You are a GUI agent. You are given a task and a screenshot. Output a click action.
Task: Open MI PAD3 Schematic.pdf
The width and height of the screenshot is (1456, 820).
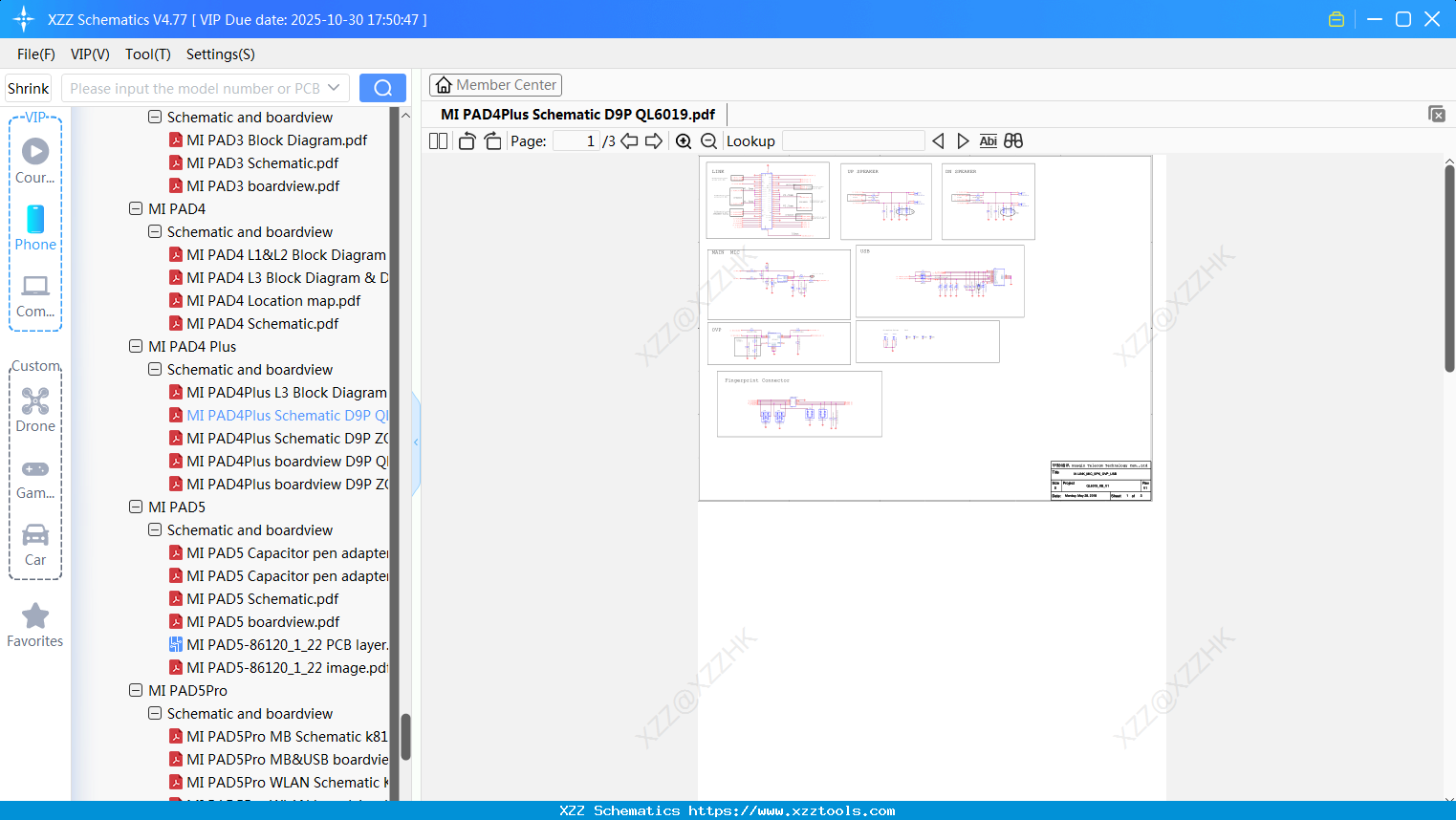point(262,163)
